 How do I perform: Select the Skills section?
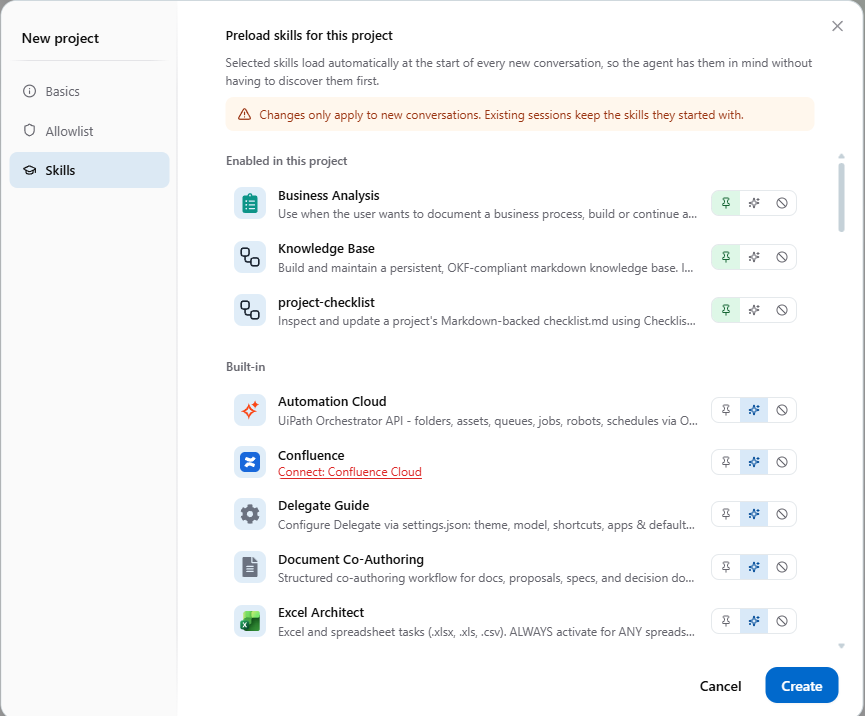coord(89,170)
